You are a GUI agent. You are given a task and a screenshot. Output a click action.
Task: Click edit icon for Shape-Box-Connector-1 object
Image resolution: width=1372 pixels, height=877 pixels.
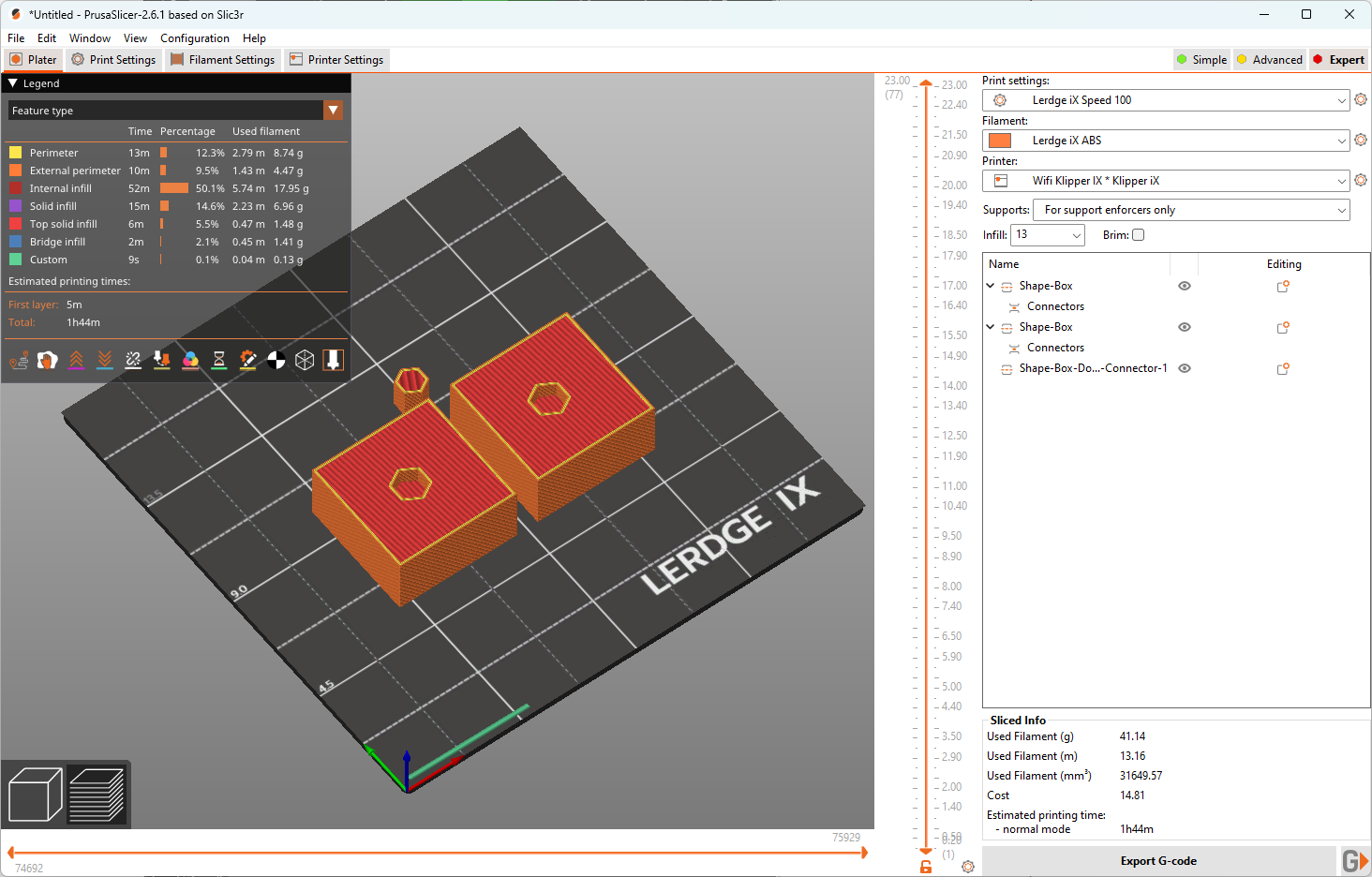pyautogui.click(x=1283, y=369)
